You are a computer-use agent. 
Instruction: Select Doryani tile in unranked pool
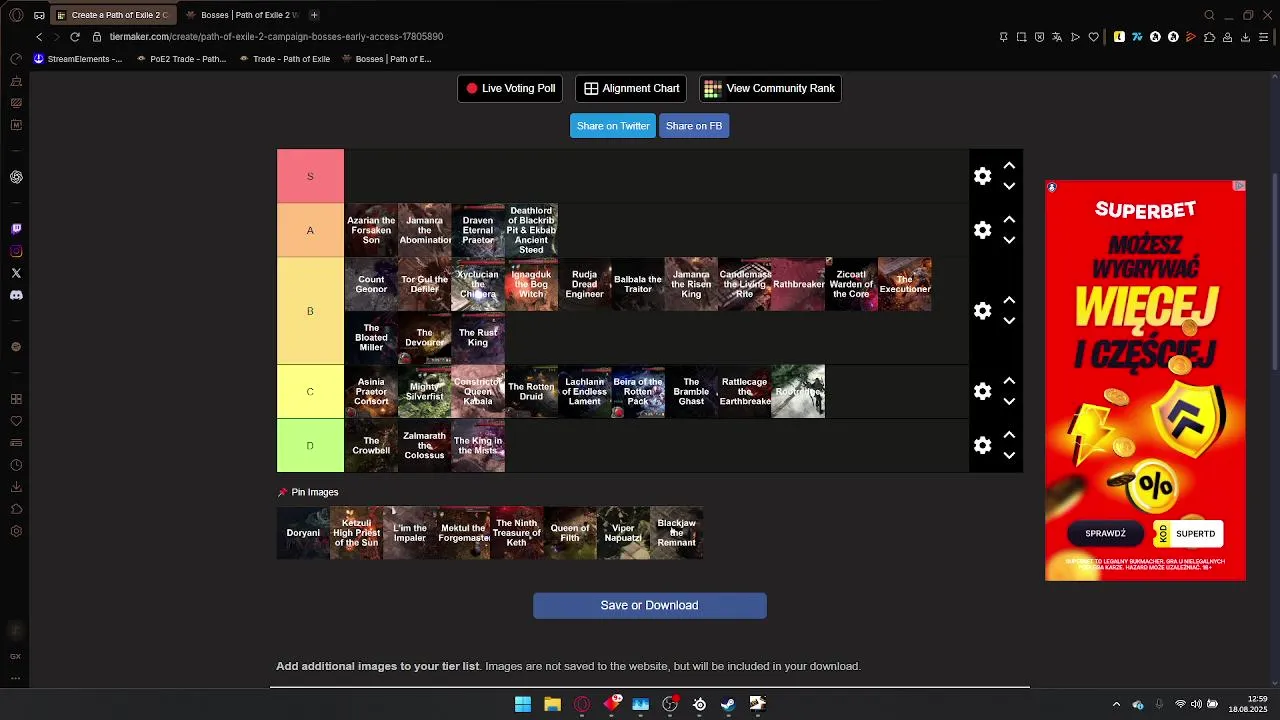coord(303,533)
